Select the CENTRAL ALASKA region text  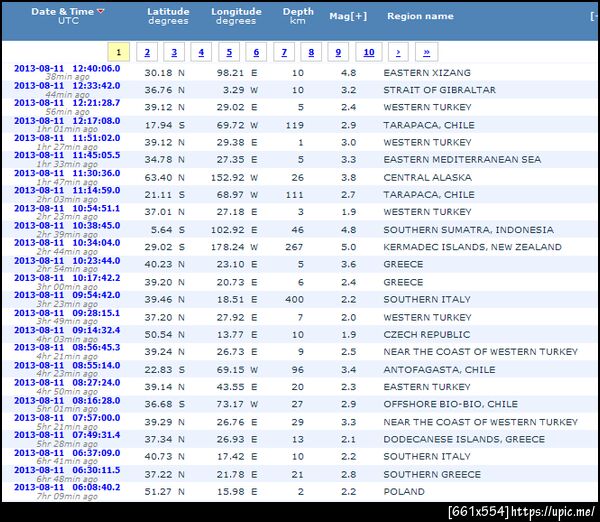coord(427,178)
